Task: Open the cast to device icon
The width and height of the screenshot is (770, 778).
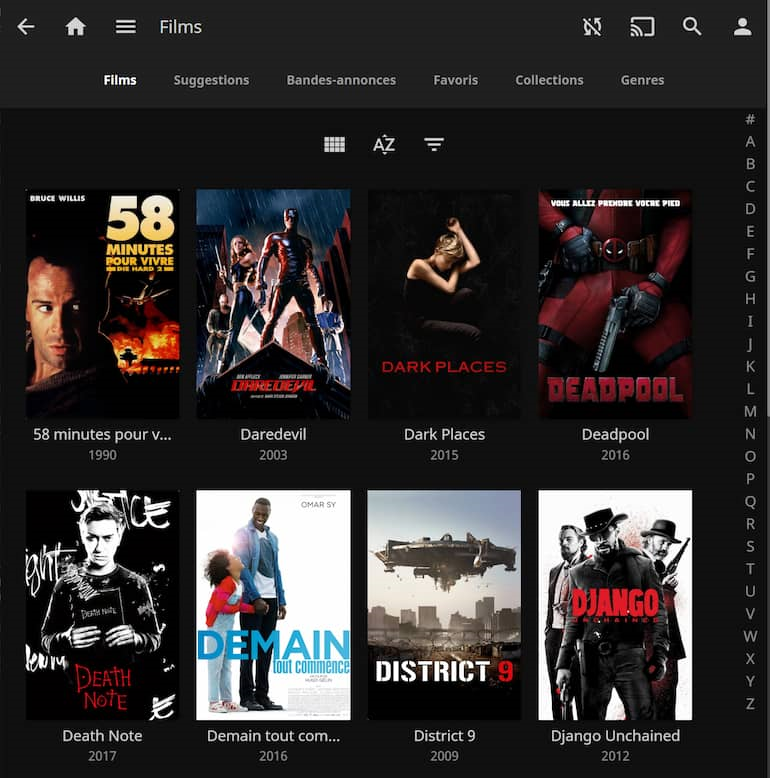Action: [642, 27]
